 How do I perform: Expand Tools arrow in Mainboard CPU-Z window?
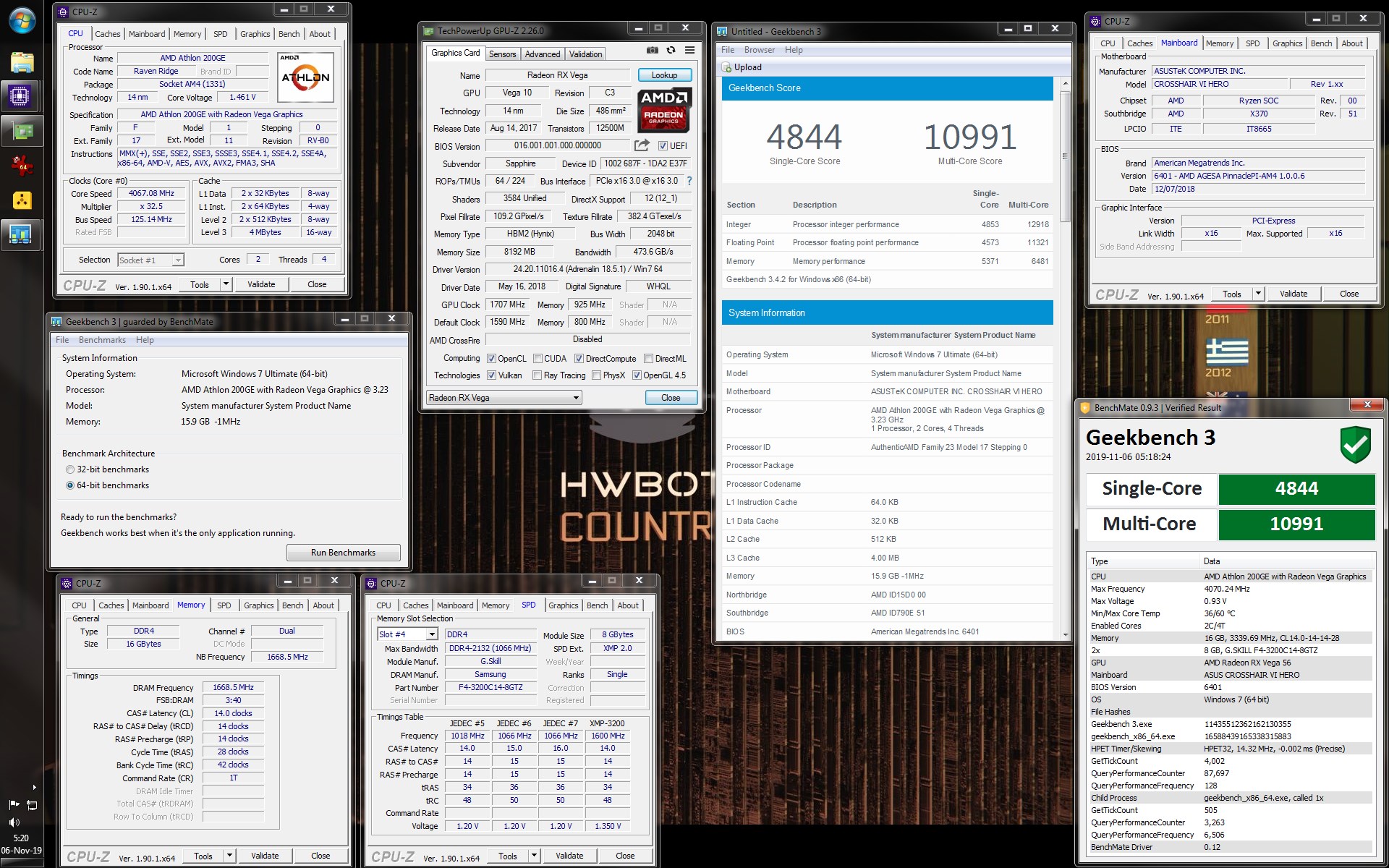coord(1258,294)
